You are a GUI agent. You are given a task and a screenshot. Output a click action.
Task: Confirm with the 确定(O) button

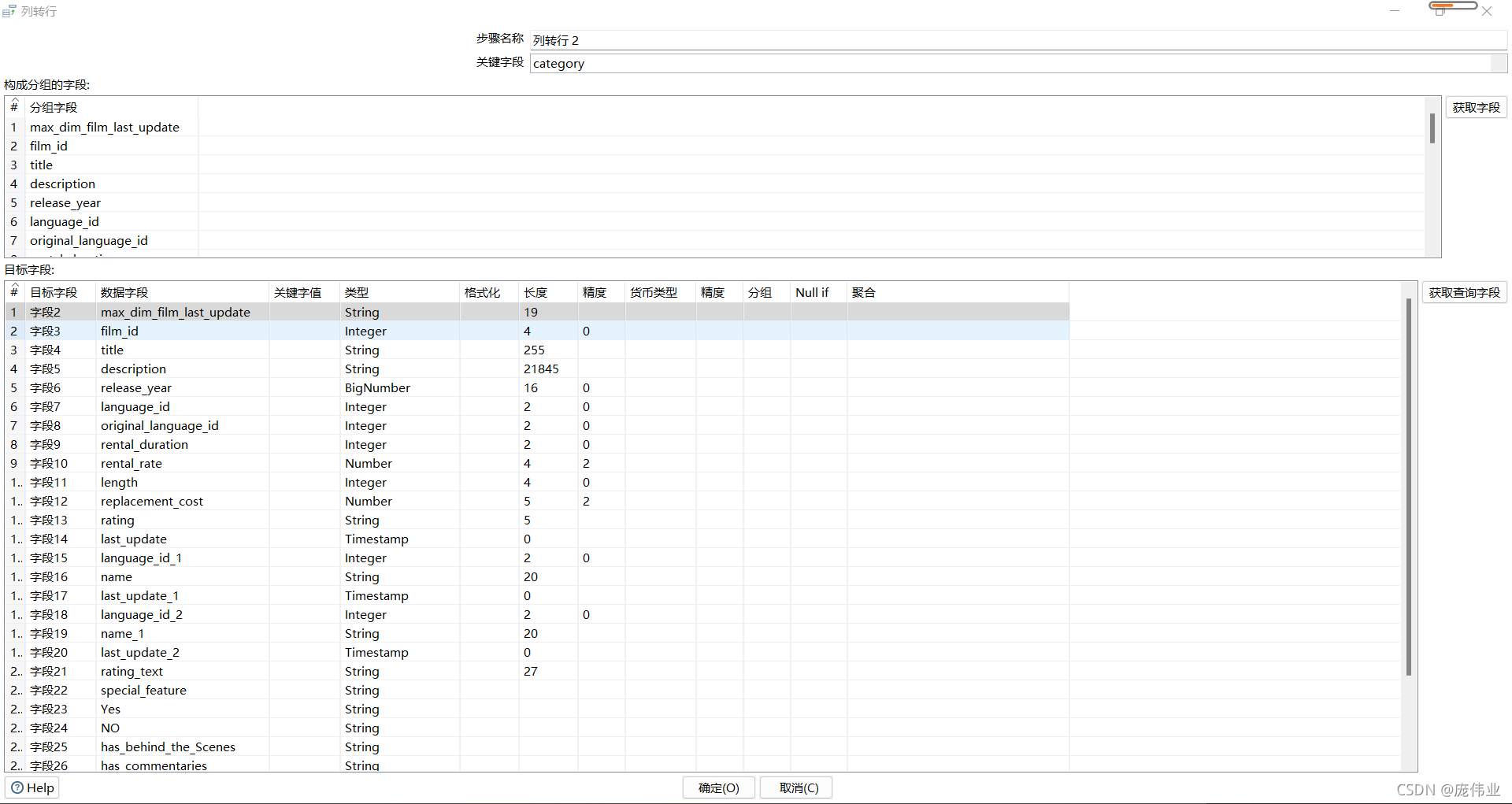(718, 787)
